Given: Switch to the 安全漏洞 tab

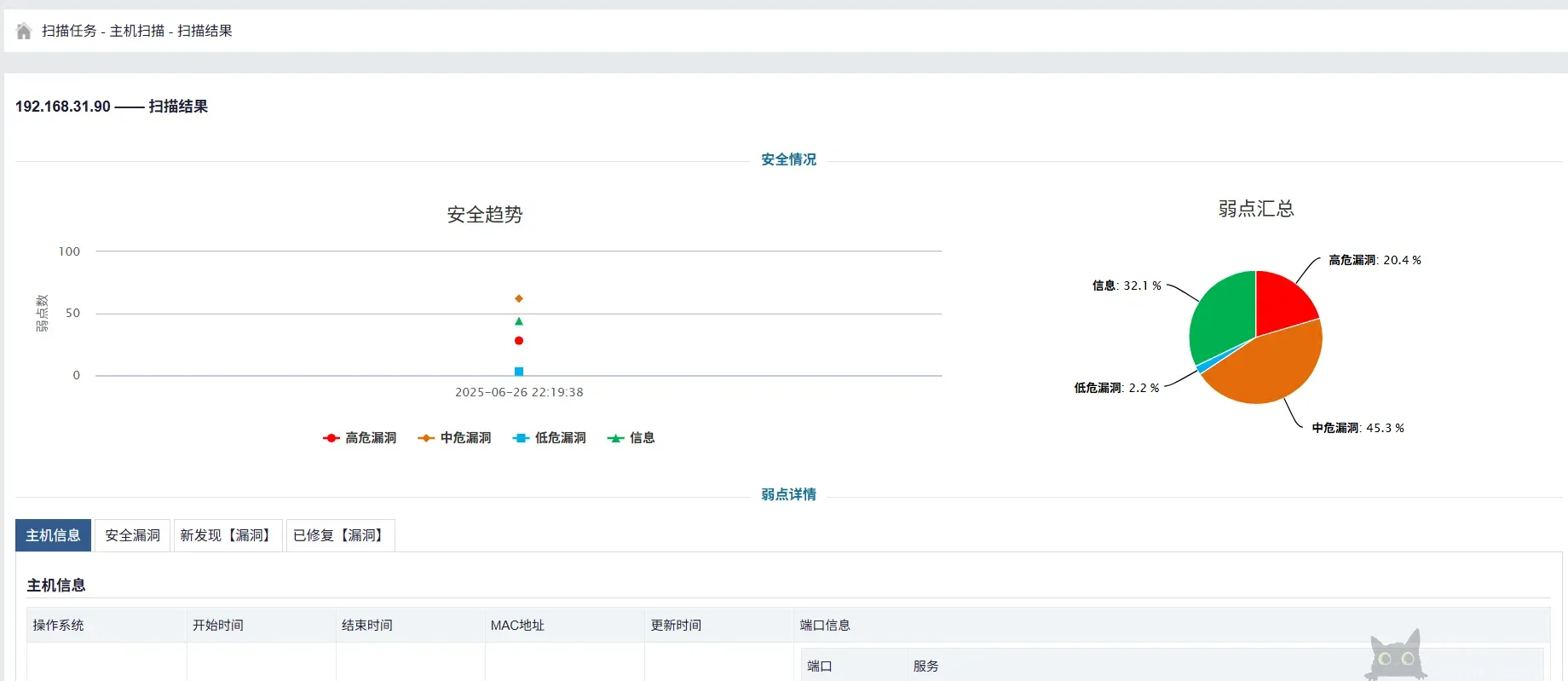Looking at the screenshot, I should 132,535.
